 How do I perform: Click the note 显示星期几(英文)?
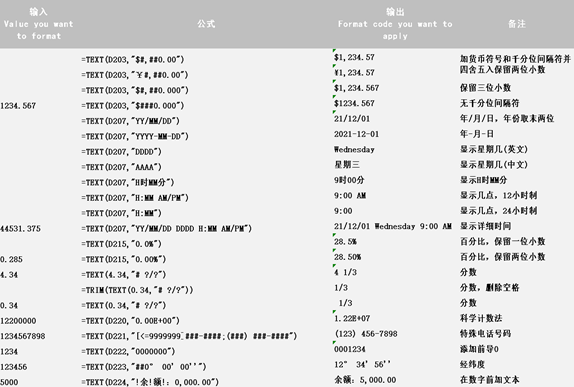(x=494, y=150)
